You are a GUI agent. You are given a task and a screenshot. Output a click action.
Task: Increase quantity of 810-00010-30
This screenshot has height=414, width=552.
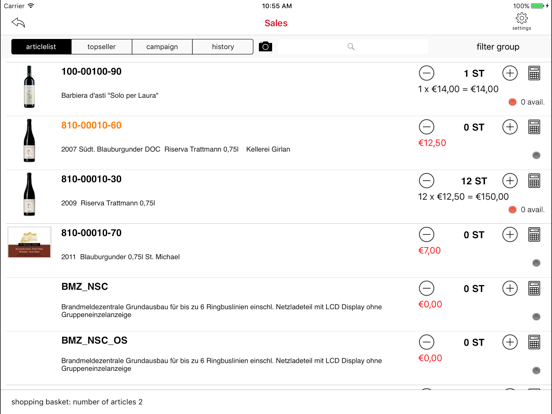[510, 181]
